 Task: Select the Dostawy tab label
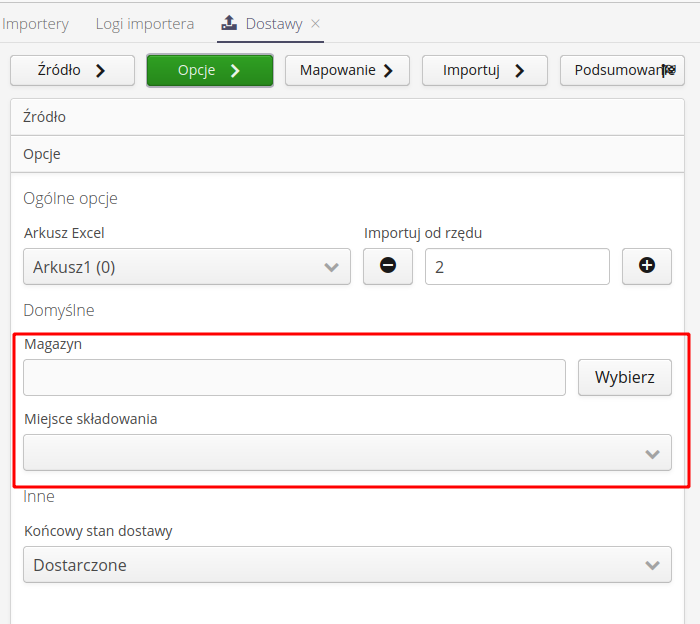pos(273,23)
